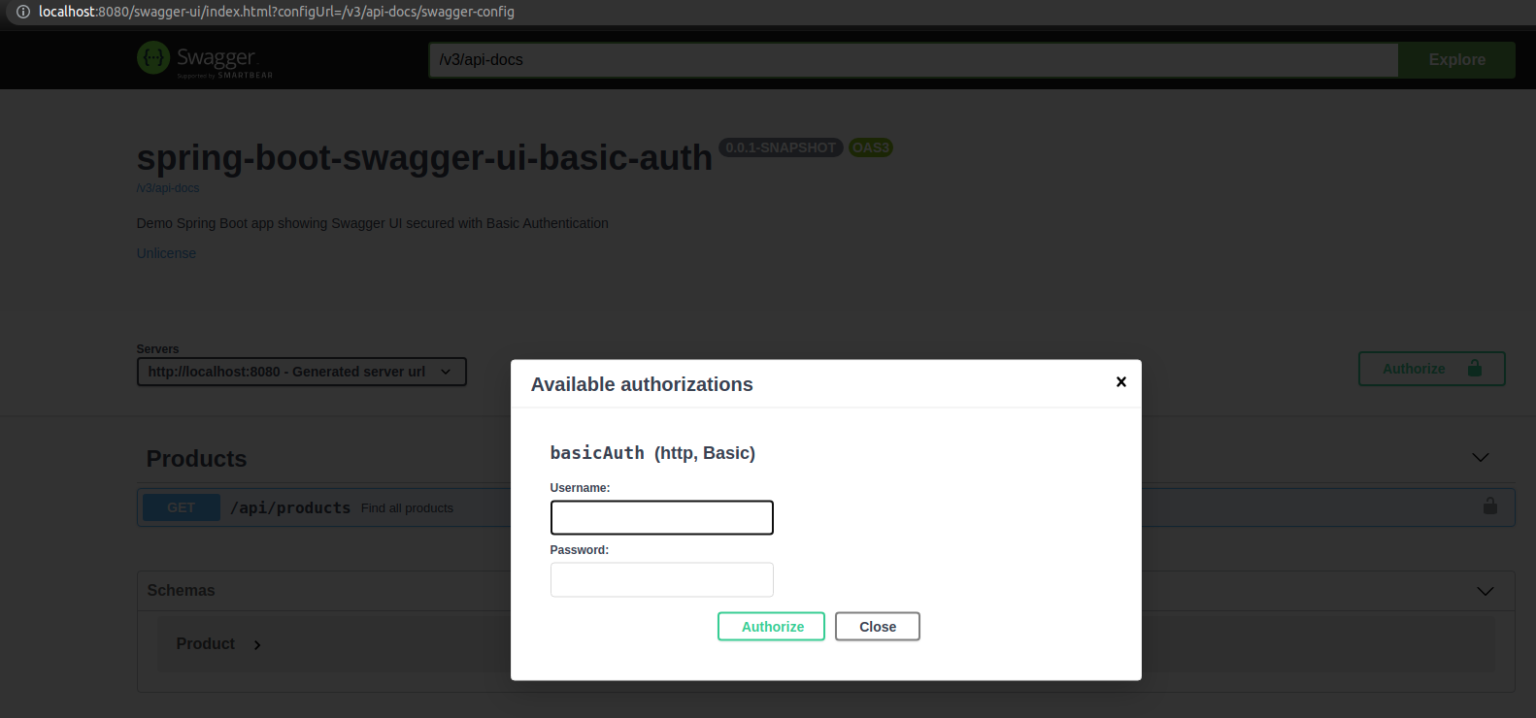Click the /v3/api-docs URL input box
1536x718 pixels.
tap(914, 60)
